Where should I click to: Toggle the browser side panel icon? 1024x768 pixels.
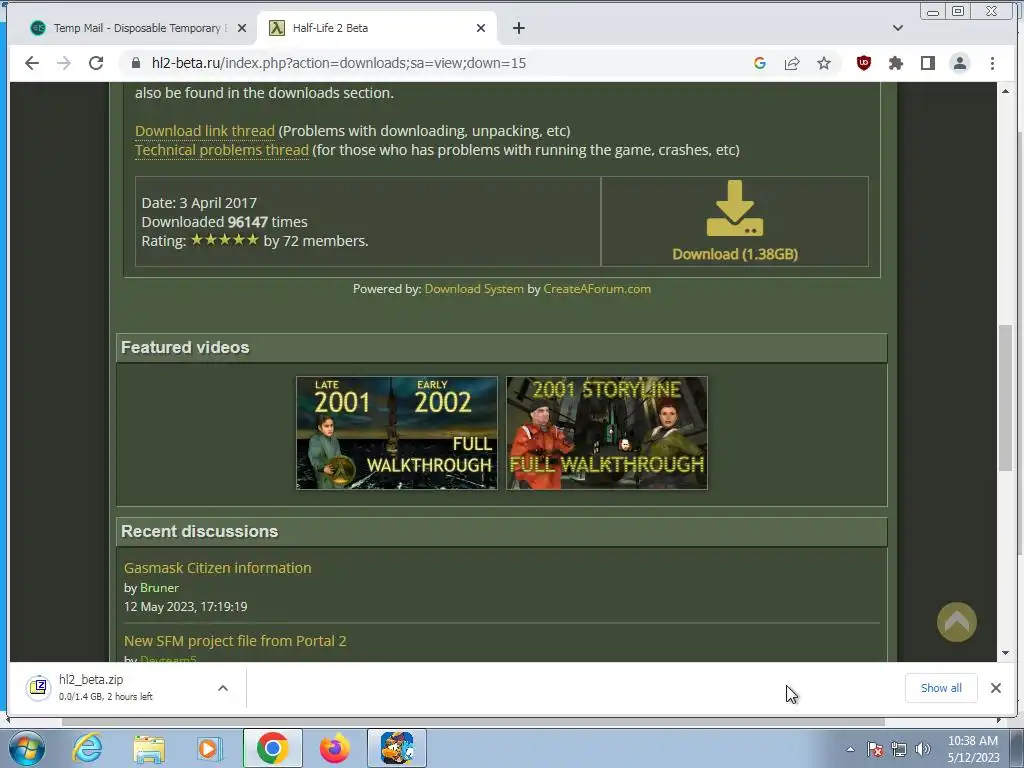927,63
